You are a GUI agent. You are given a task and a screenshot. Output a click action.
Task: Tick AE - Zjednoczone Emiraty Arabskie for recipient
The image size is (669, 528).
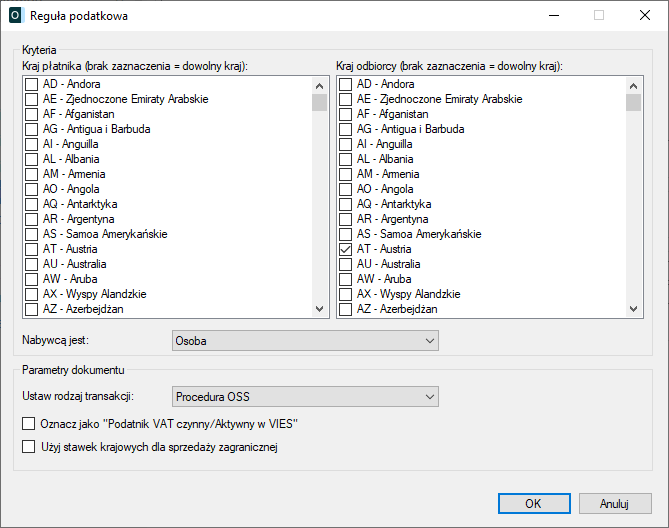click(x=346, y=99)
